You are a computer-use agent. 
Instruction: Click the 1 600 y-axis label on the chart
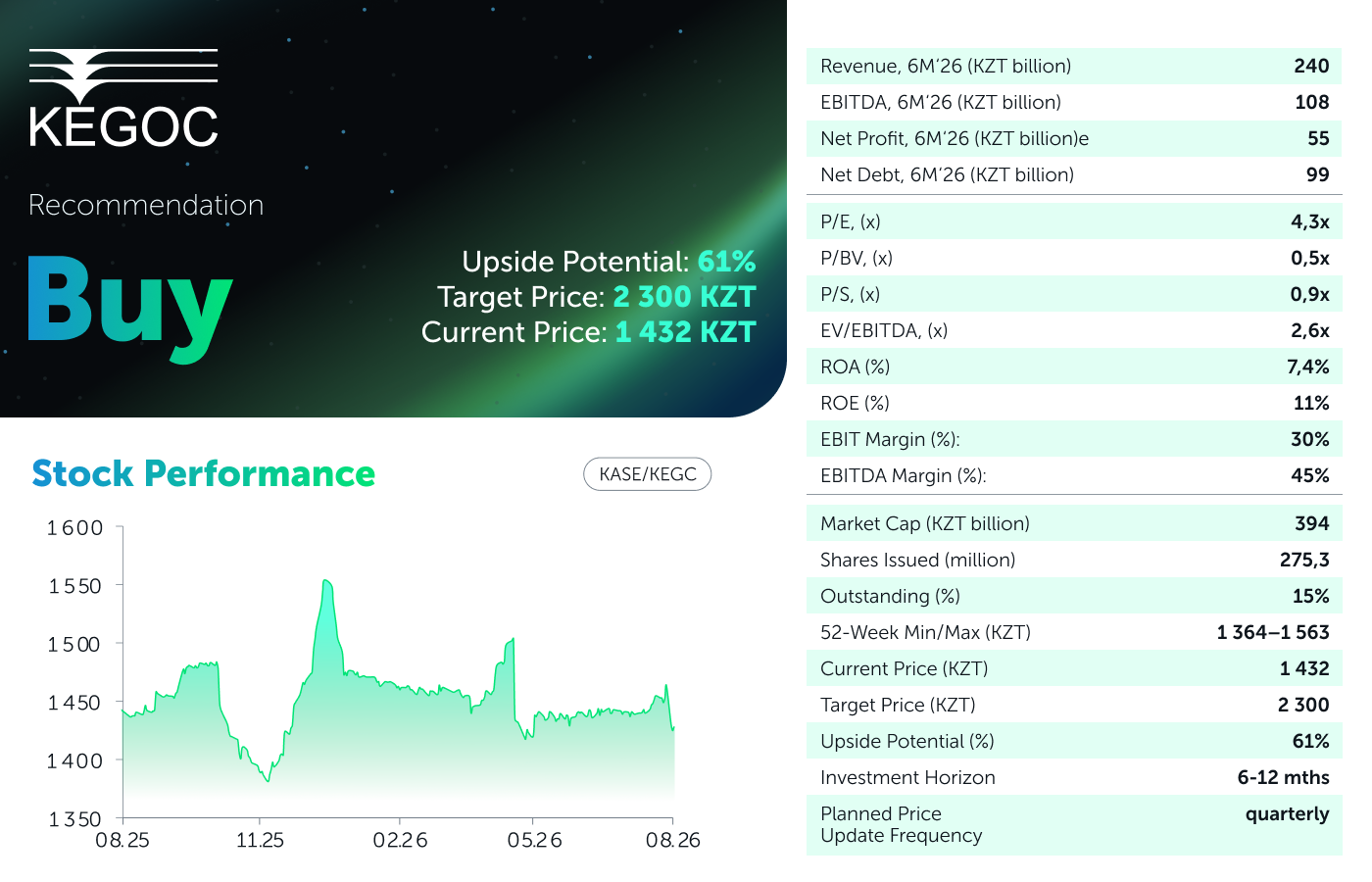[x=75, y=528]
